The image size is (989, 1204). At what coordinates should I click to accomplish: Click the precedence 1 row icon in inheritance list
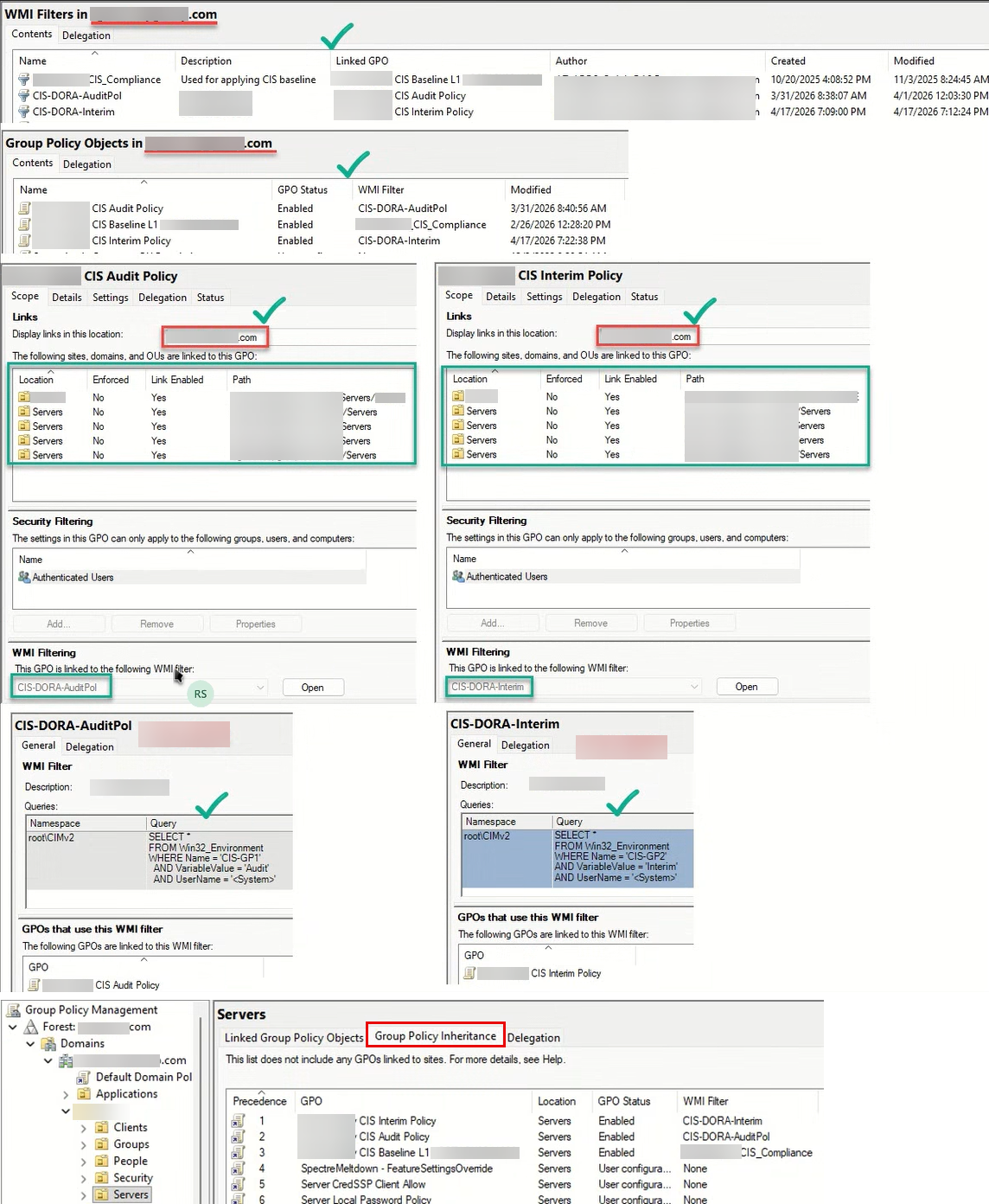(x=238, y=1120)
